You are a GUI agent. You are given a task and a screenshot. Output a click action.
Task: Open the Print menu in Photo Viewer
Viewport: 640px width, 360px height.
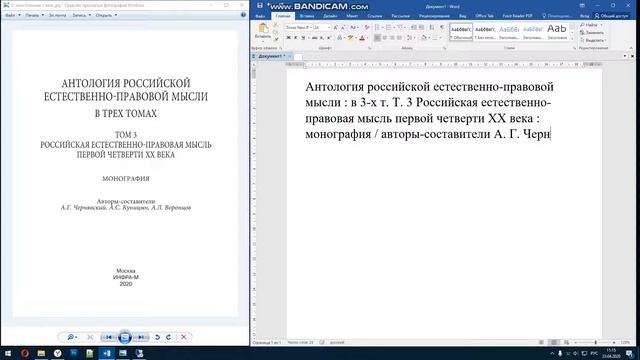pyautogui.click(x=34, y=15)
